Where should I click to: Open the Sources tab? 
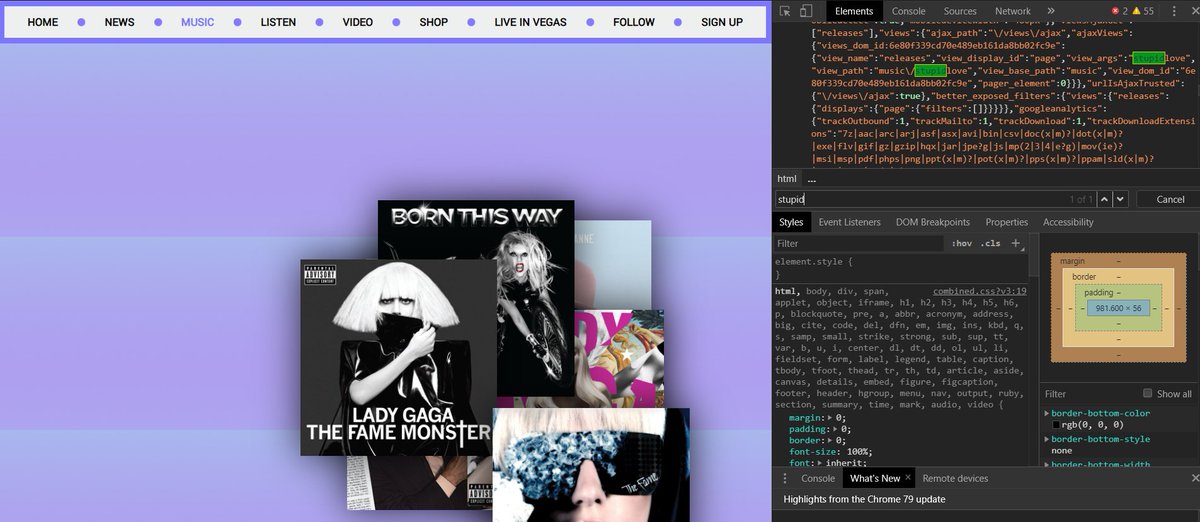coord(960,11)
